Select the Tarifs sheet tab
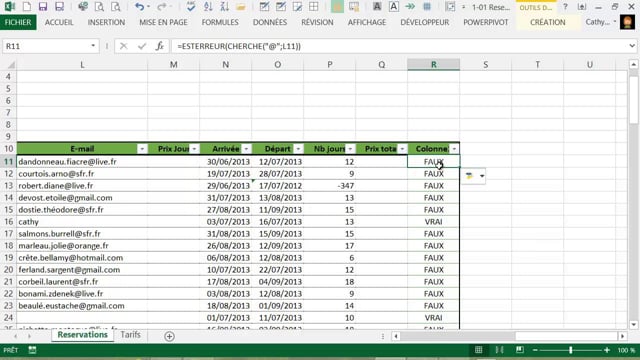Image resolution: width=640 pixels, height=360 pixels. (131, 335)
